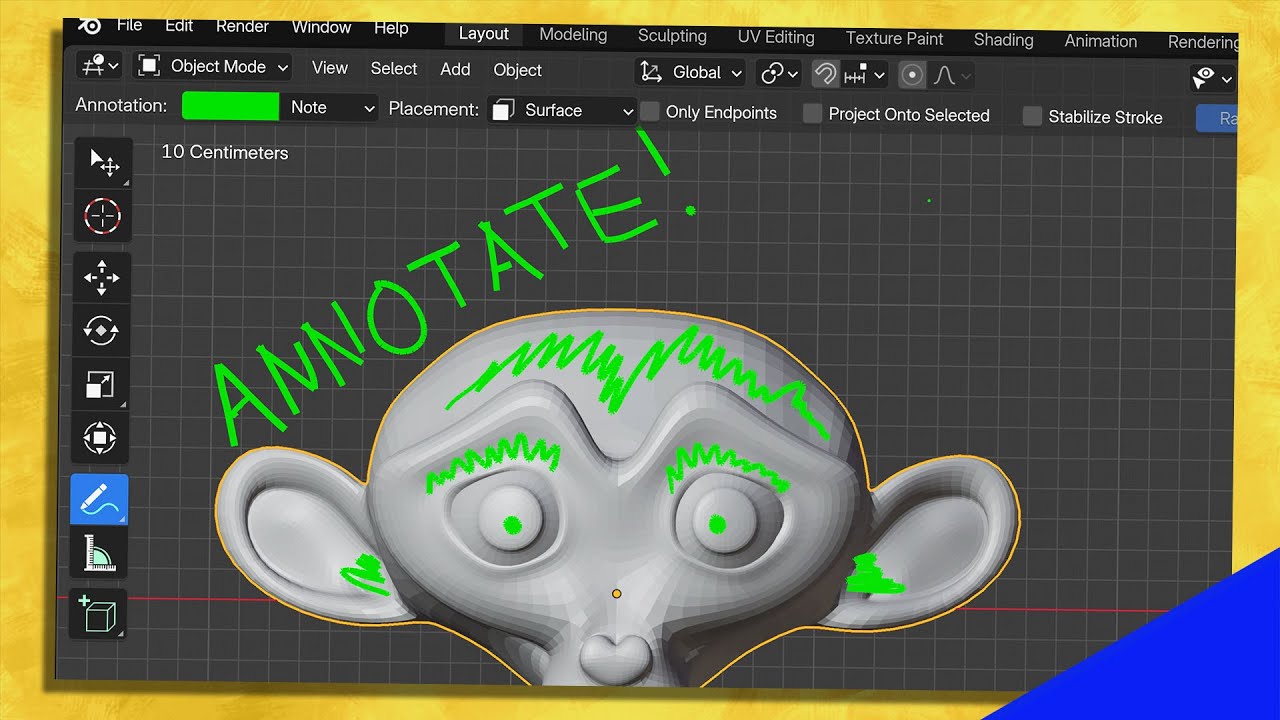This screenshot has width=1280, height=720.
Task: Select the Select Box tool
Action: tap(103, 163)
